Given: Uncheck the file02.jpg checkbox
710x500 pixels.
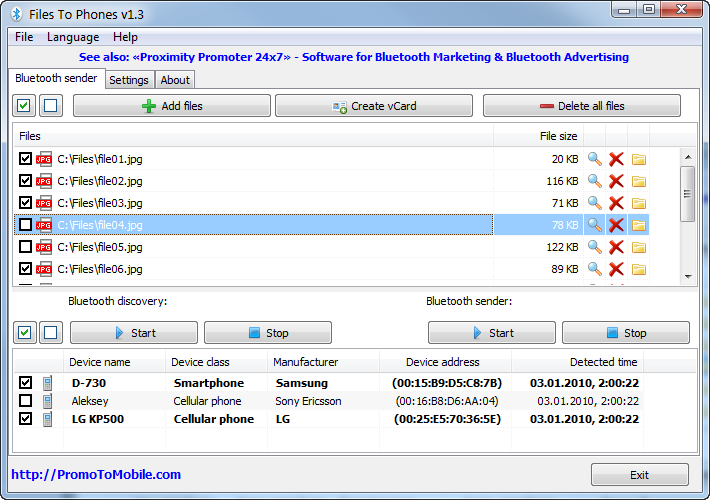Looking at the screenshot, I should pos(25,181).
